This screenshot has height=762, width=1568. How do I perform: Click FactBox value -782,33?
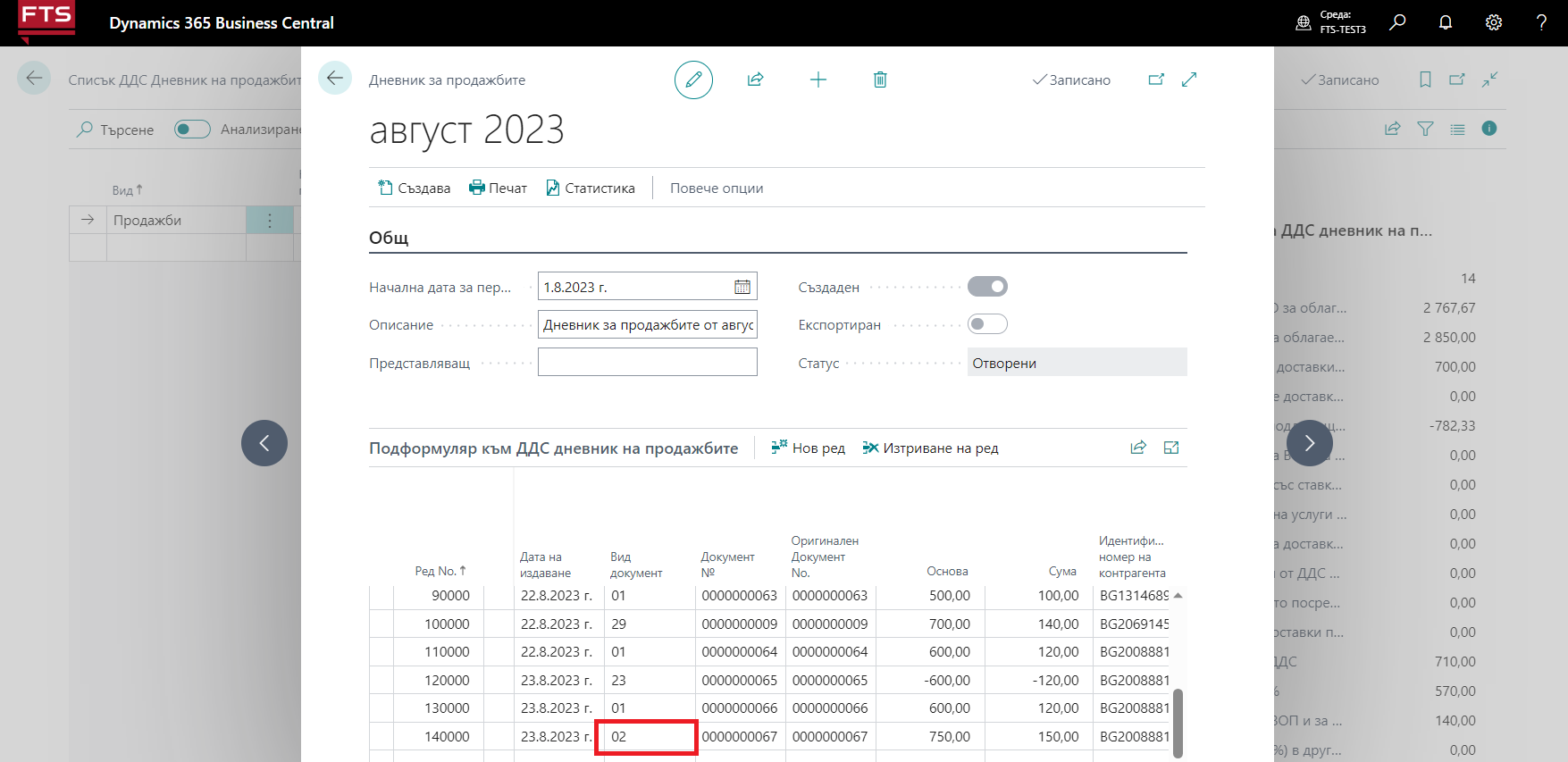pyautogui.click(x=1452, y=426)
